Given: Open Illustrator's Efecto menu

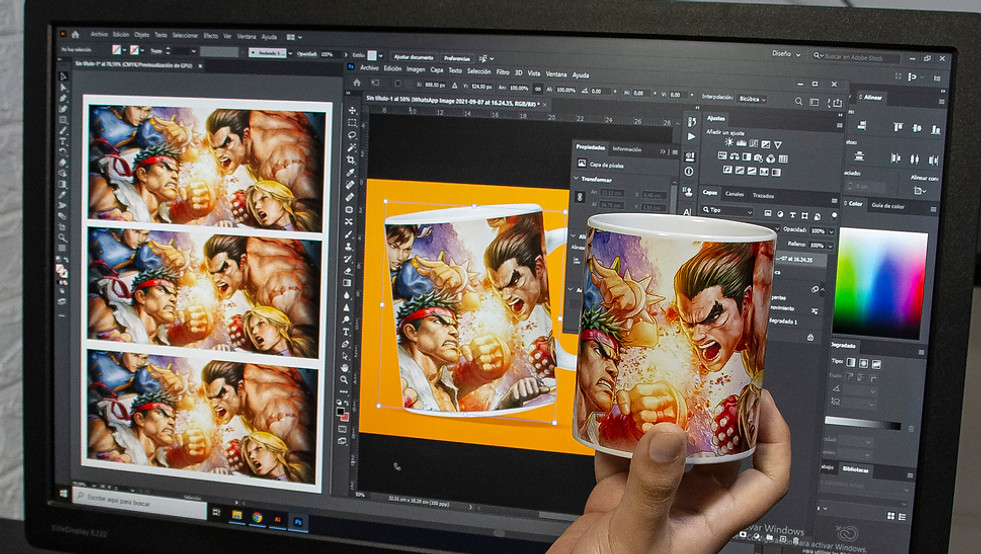Looking at the screenshot, I should [211, 36].
